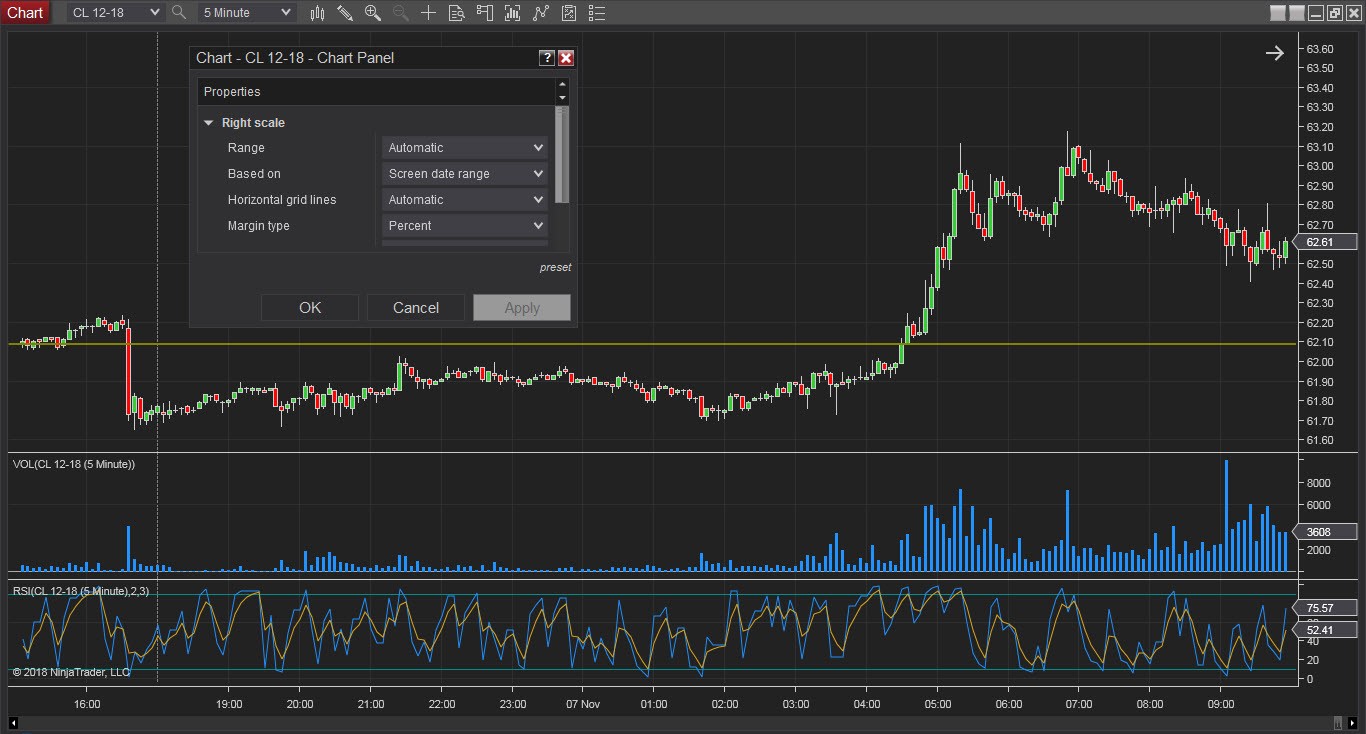The width and height of the screenshot is (1366, 734).
Task: Open the bar type (candlestick) icon in toolbar
Action: (318, 13)
